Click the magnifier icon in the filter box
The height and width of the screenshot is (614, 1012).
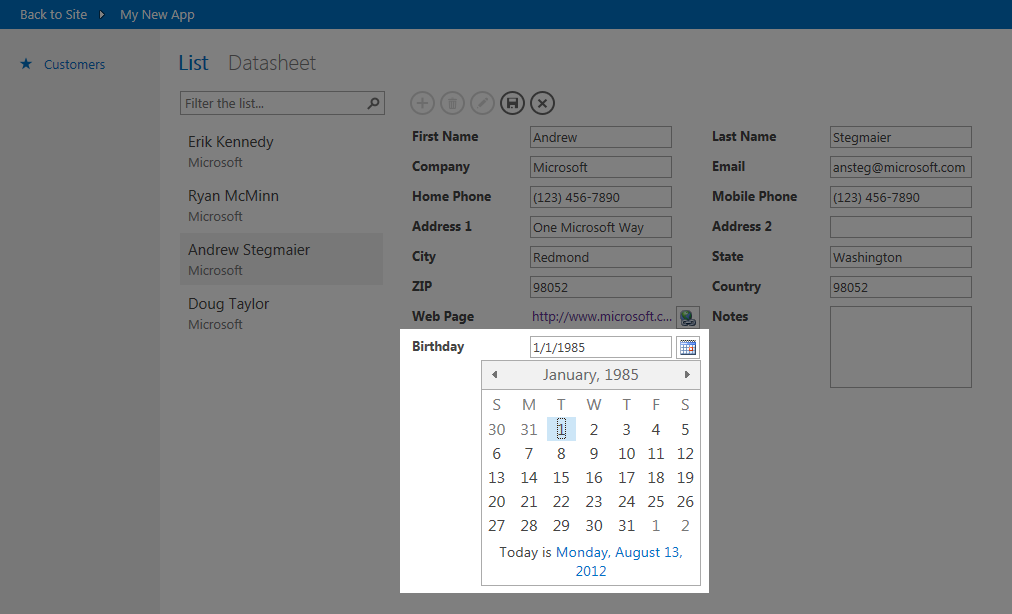372,103
